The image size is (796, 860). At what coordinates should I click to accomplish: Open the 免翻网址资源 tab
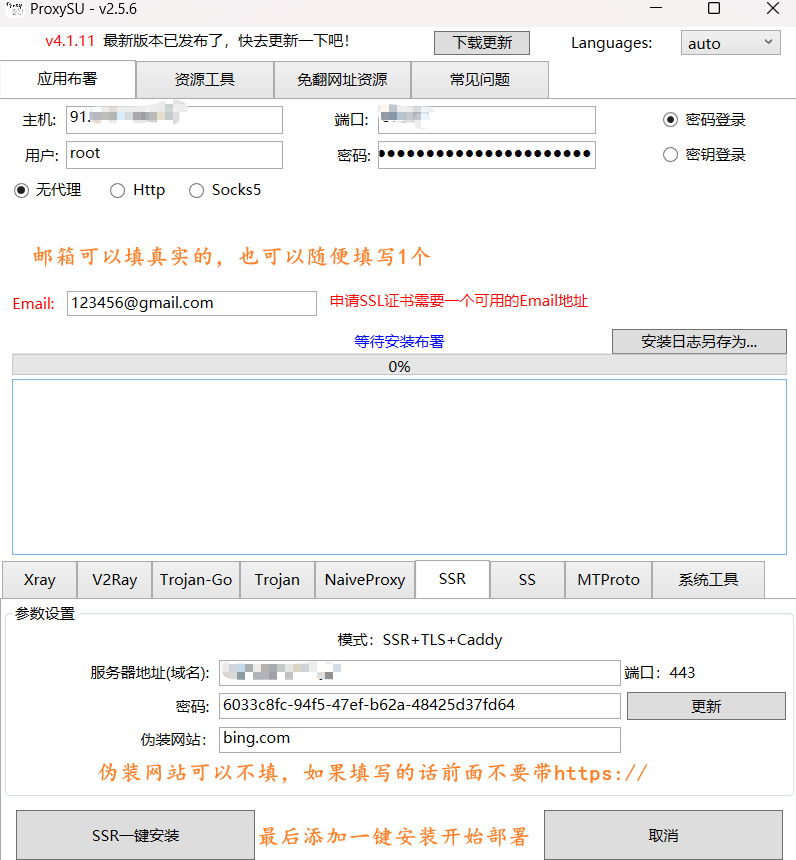tap(342, 80)
